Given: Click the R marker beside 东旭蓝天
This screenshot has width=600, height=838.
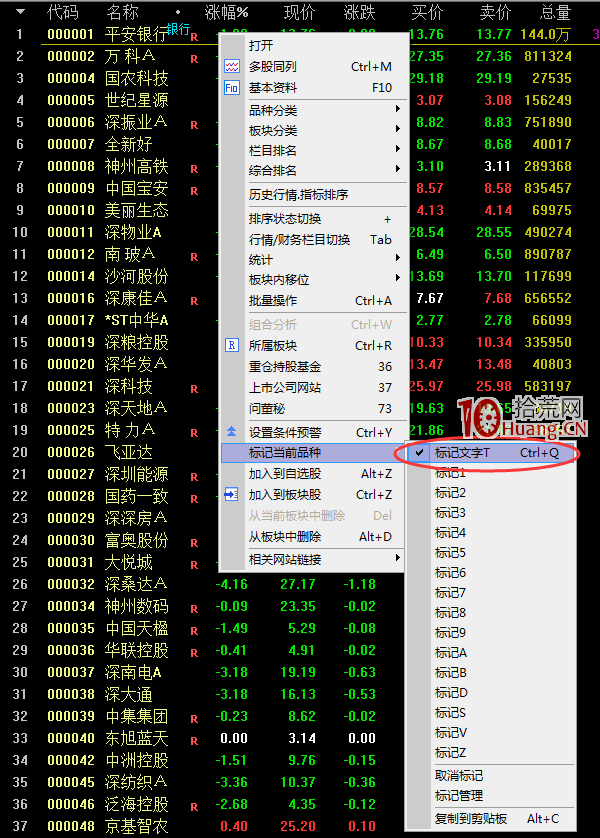Looking at the screenshot, I should tap(194, 741).
